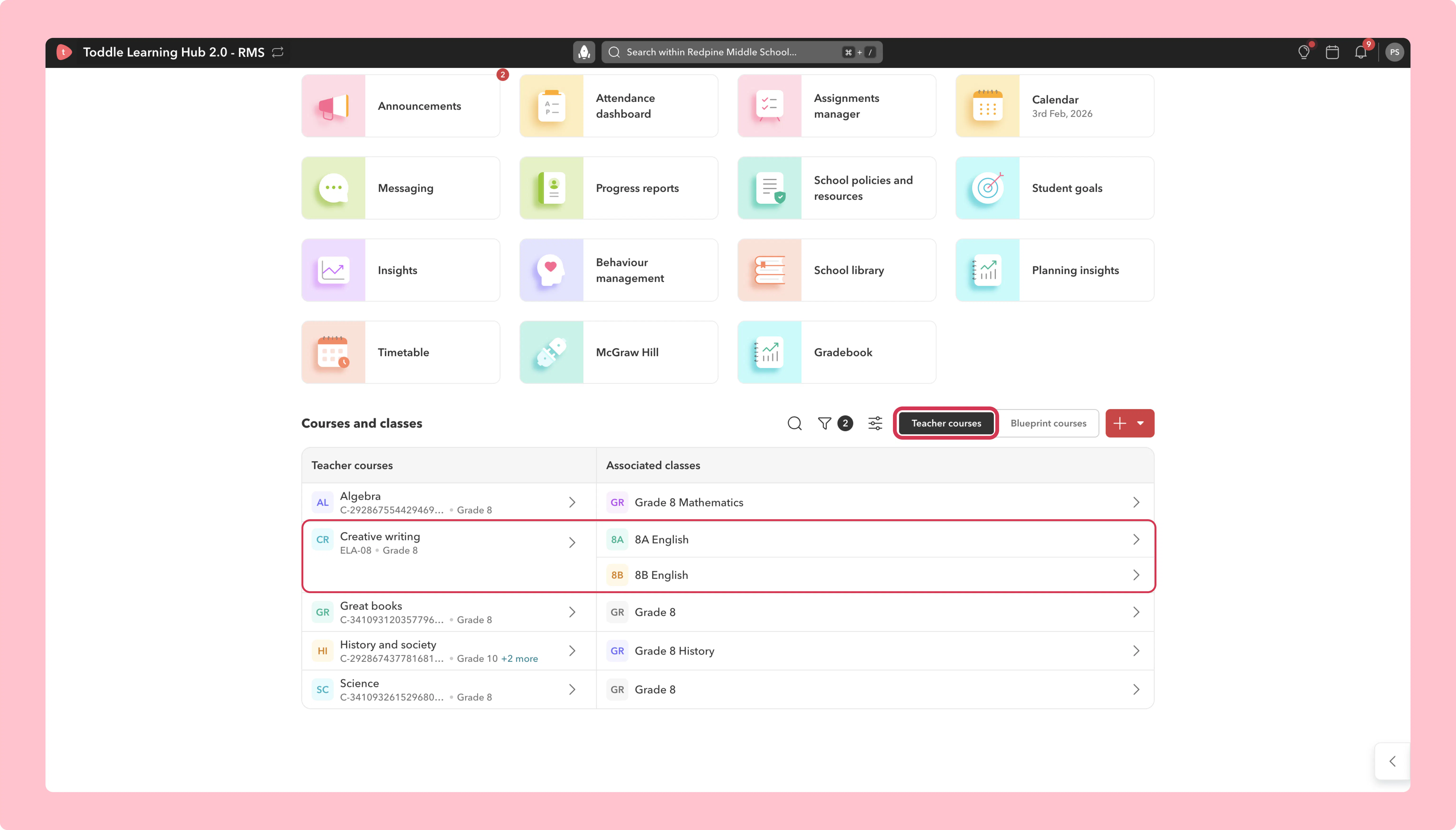Image resolution: width=1456 pixels, height=830 pixels.
Task: Search courses with the magnifier icon
Action: [x=794, y=423]
